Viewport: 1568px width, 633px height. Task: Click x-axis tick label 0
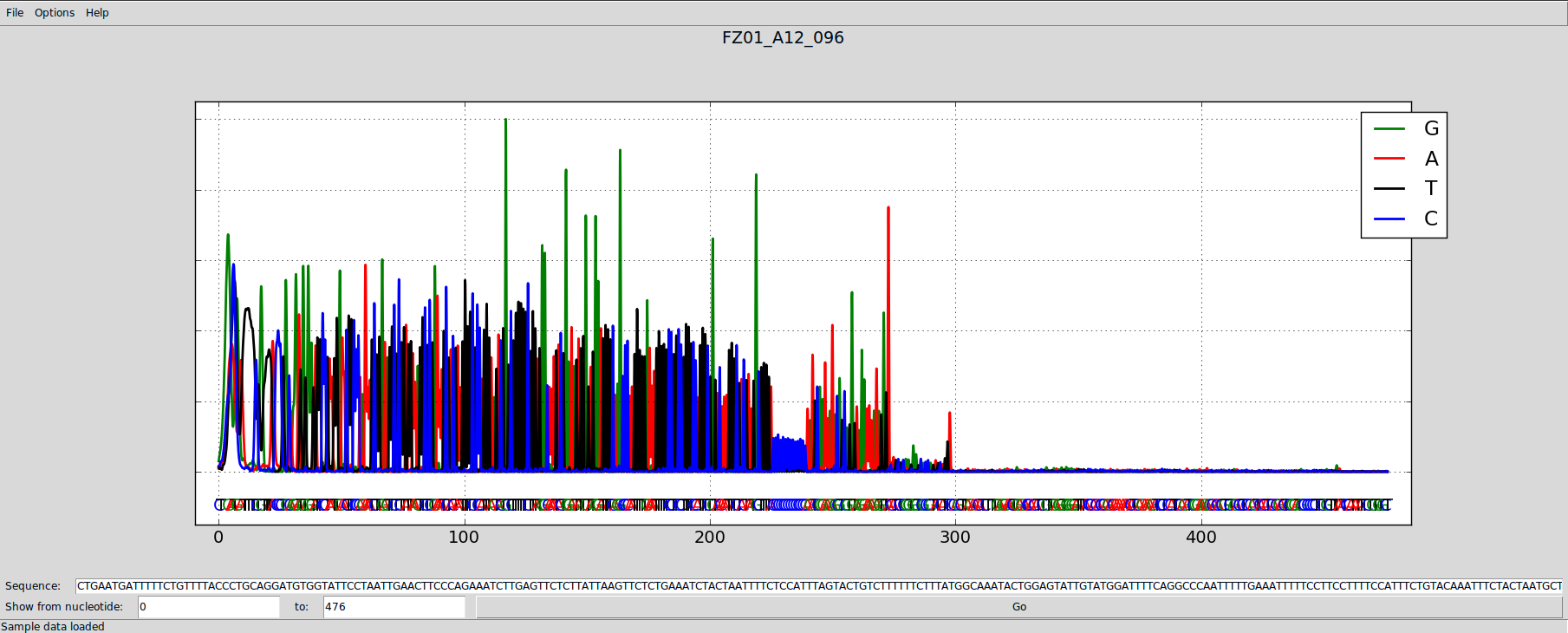[x=218, y=538]
